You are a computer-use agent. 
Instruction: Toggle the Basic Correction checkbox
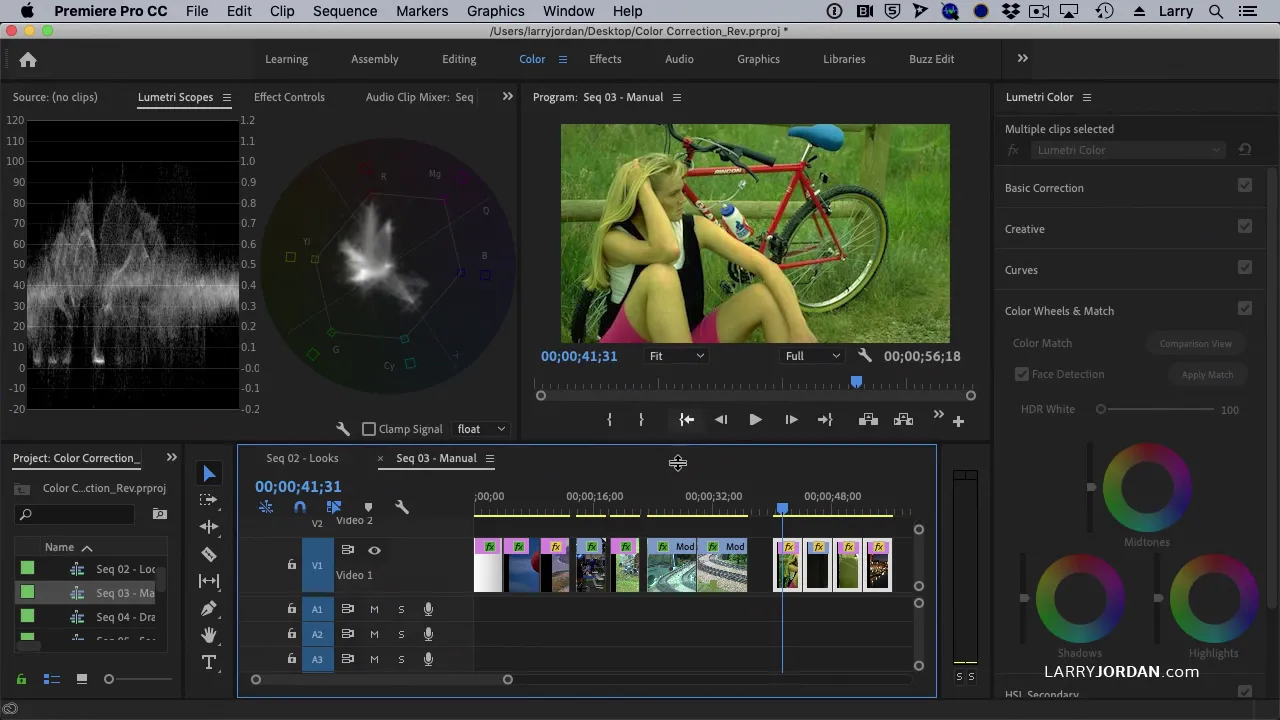[x=1245, y=185]
